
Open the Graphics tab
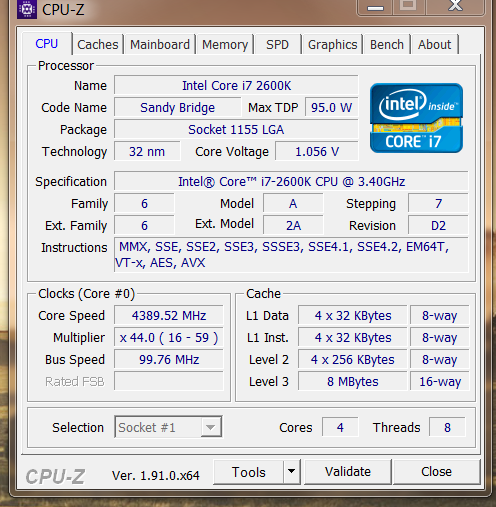pos(332,44)
